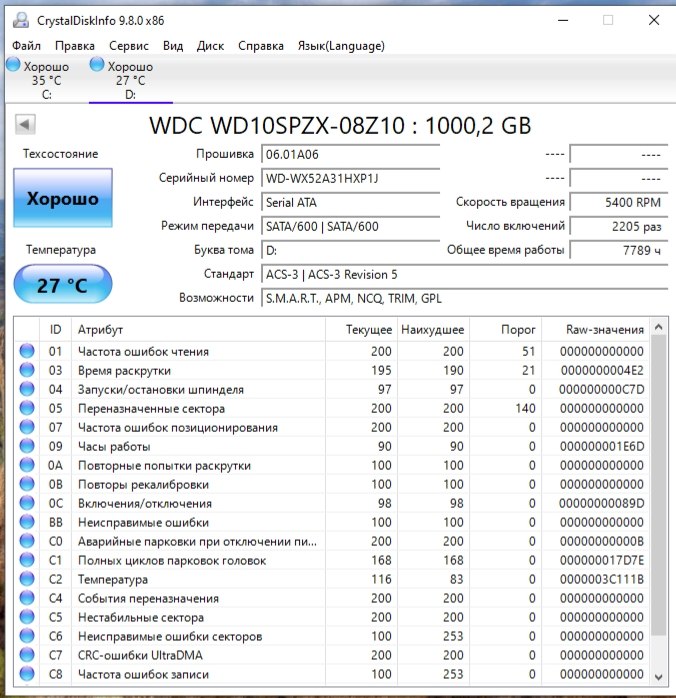Screen dimensions: 676x698
Task: Click status orb for attribute C4 reallocation events
Action: [27, 598]
